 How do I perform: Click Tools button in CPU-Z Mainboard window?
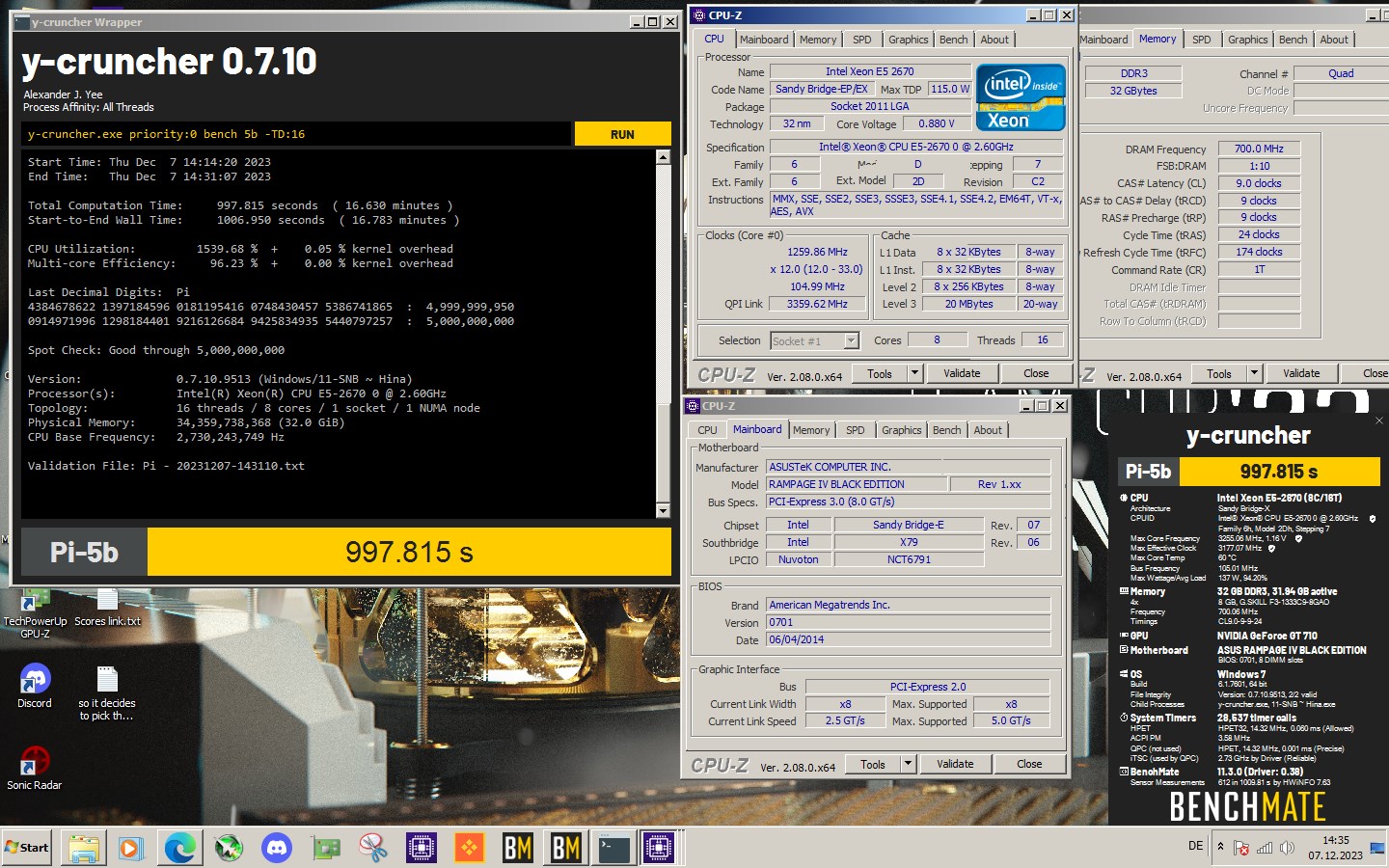873,764
